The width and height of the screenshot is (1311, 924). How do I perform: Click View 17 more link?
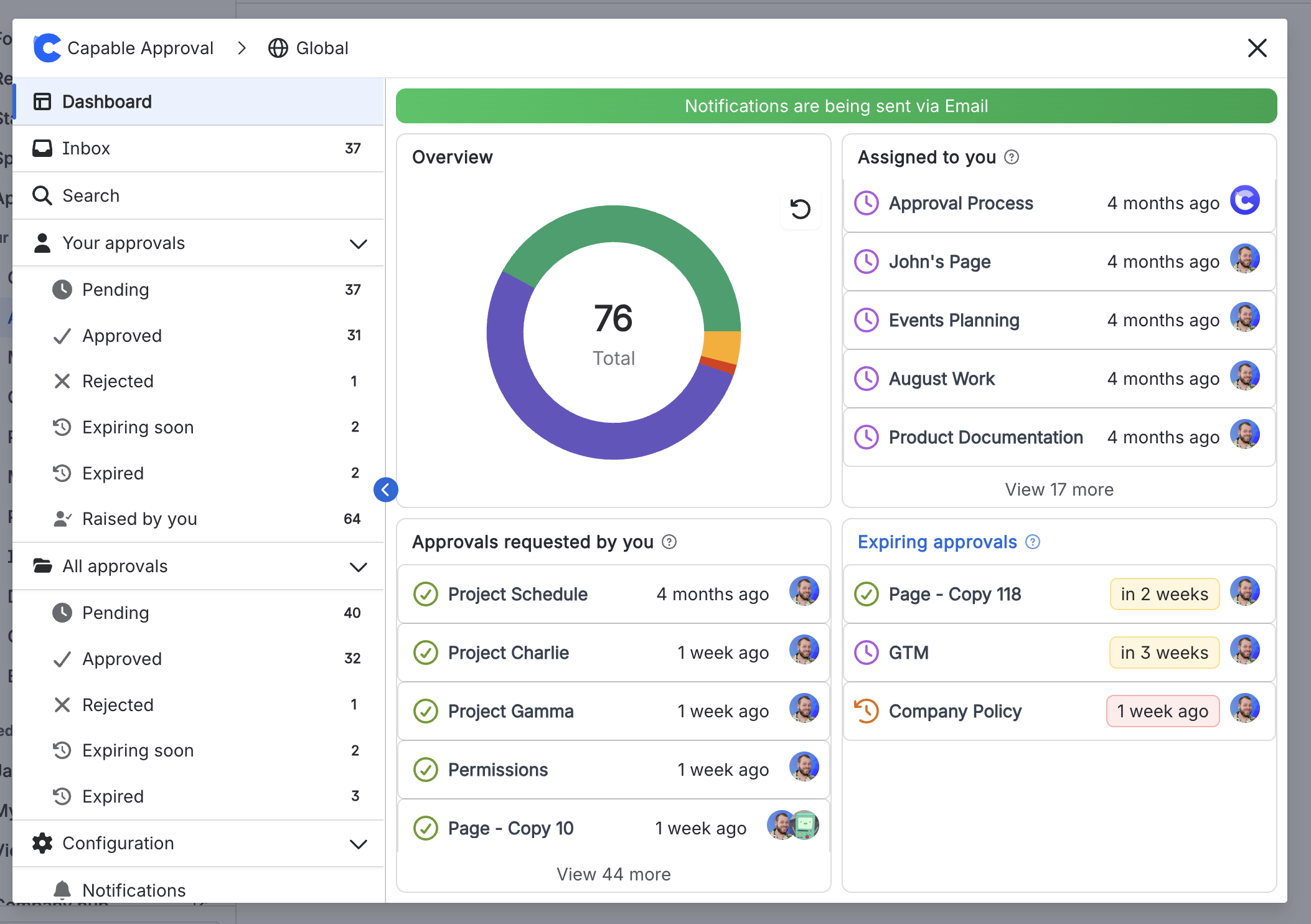tap(1059, 490)
